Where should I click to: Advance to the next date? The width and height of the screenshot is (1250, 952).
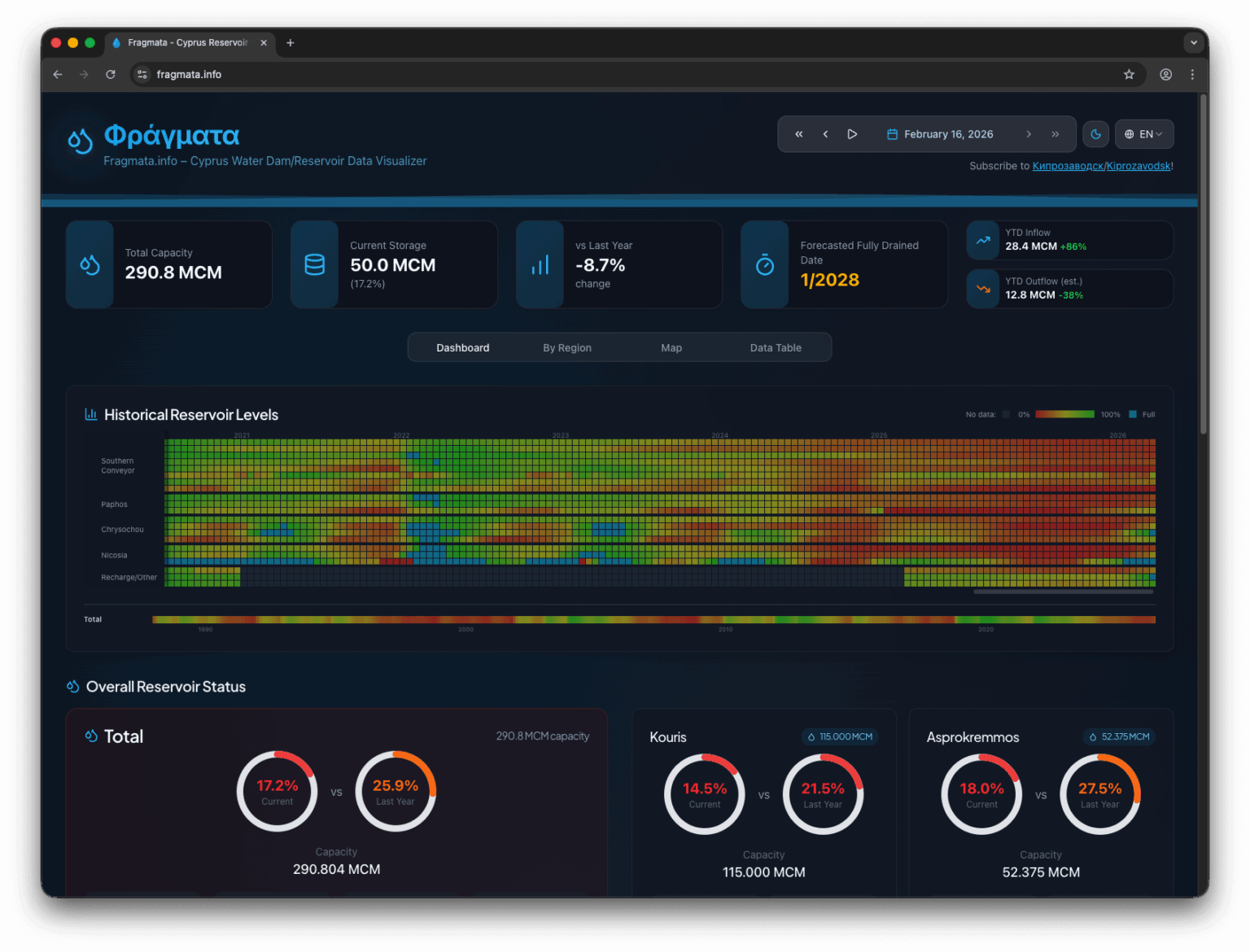(x=1029, y=134)
